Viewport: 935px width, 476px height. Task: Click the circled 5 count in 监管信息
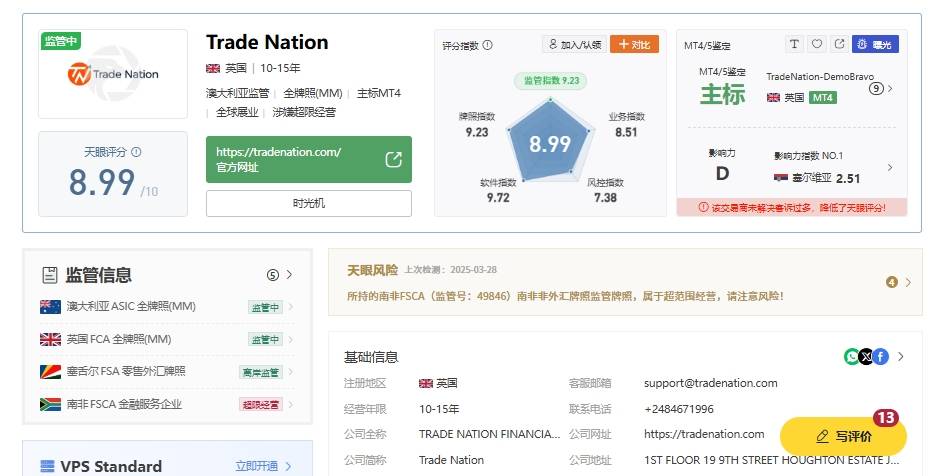point(273,275)
